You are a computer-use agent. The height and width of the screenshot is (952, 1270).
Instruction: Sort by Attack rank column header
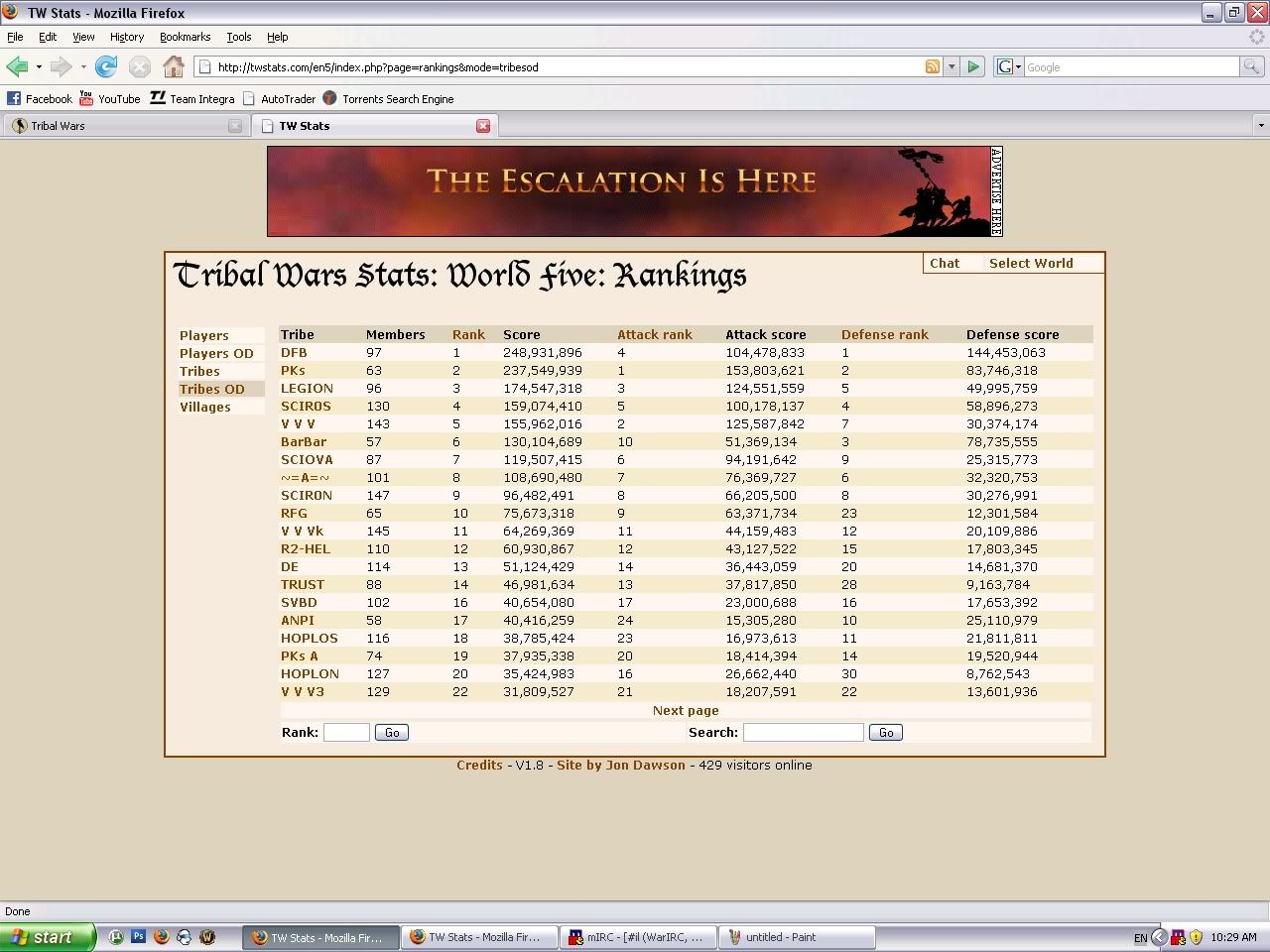click(655, 334)
